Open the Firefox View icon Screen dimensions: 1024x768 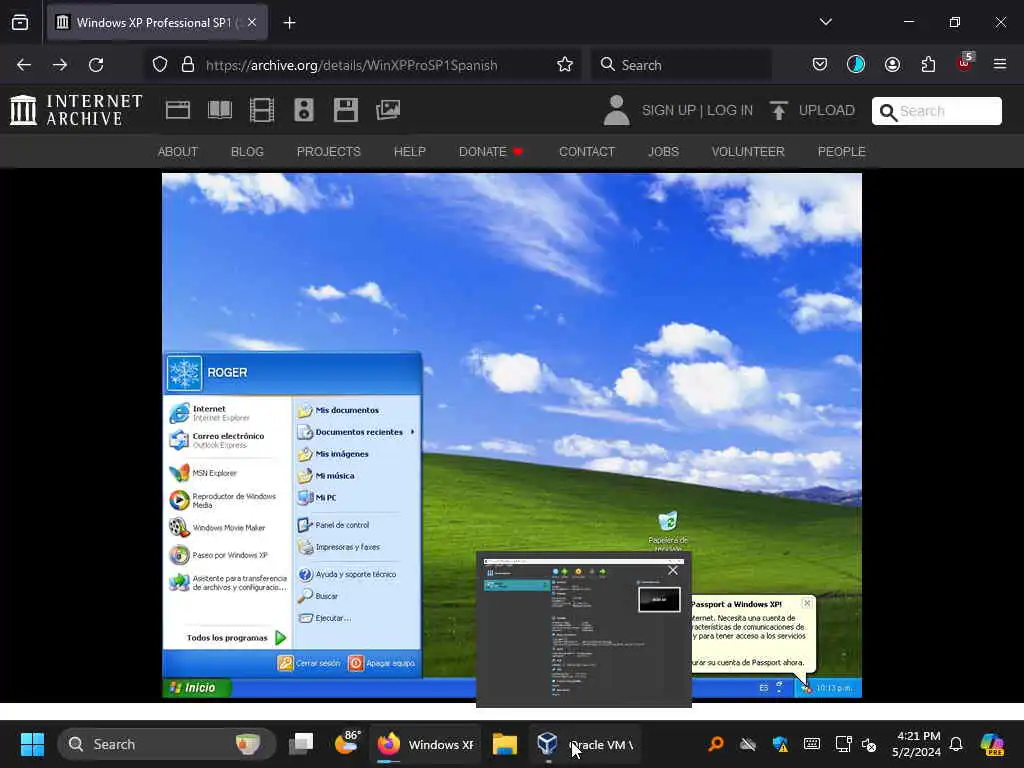(20, 23)
